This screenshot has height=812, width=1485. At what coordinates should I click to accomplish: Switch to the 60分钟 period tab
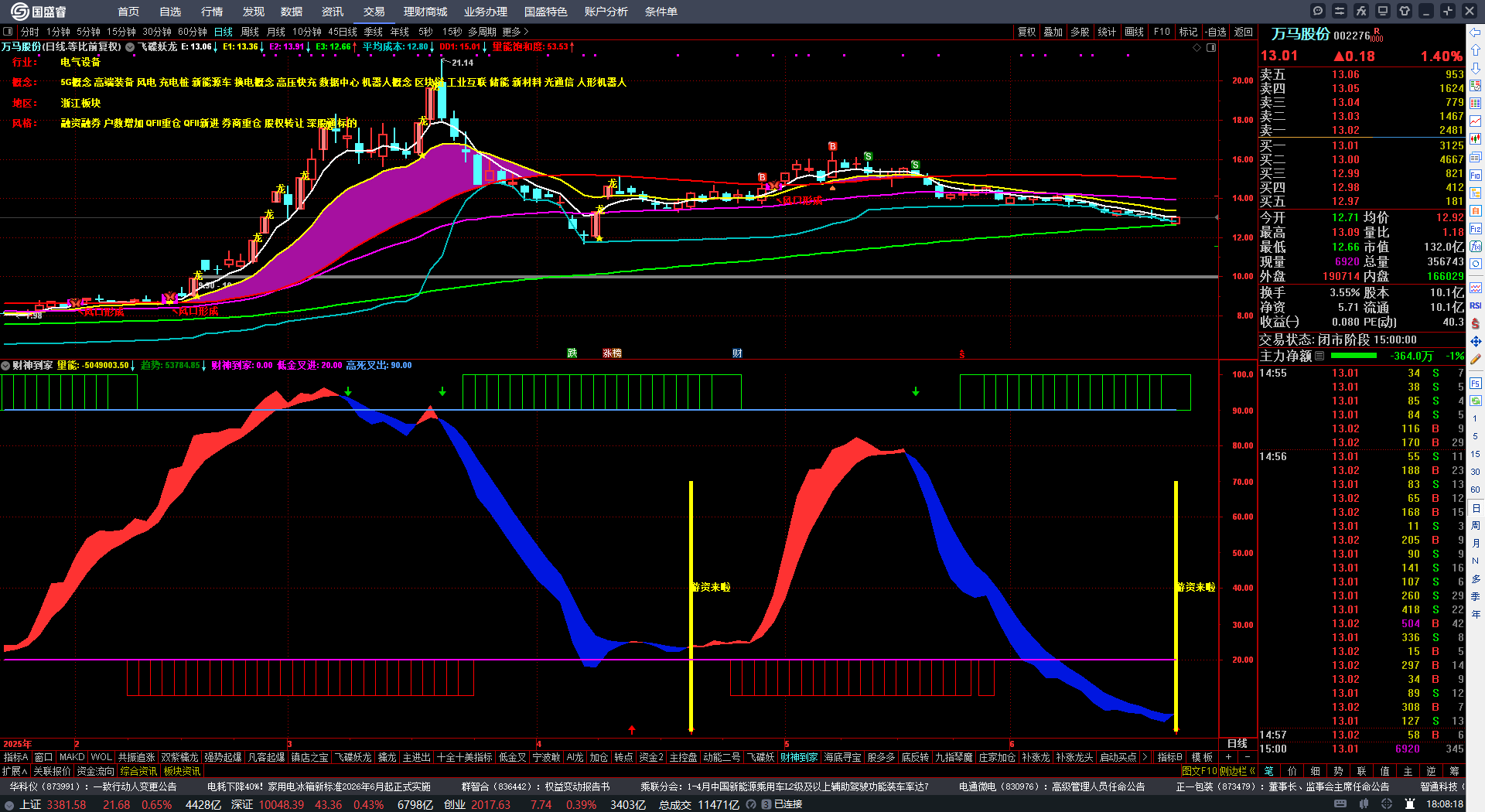193,32
